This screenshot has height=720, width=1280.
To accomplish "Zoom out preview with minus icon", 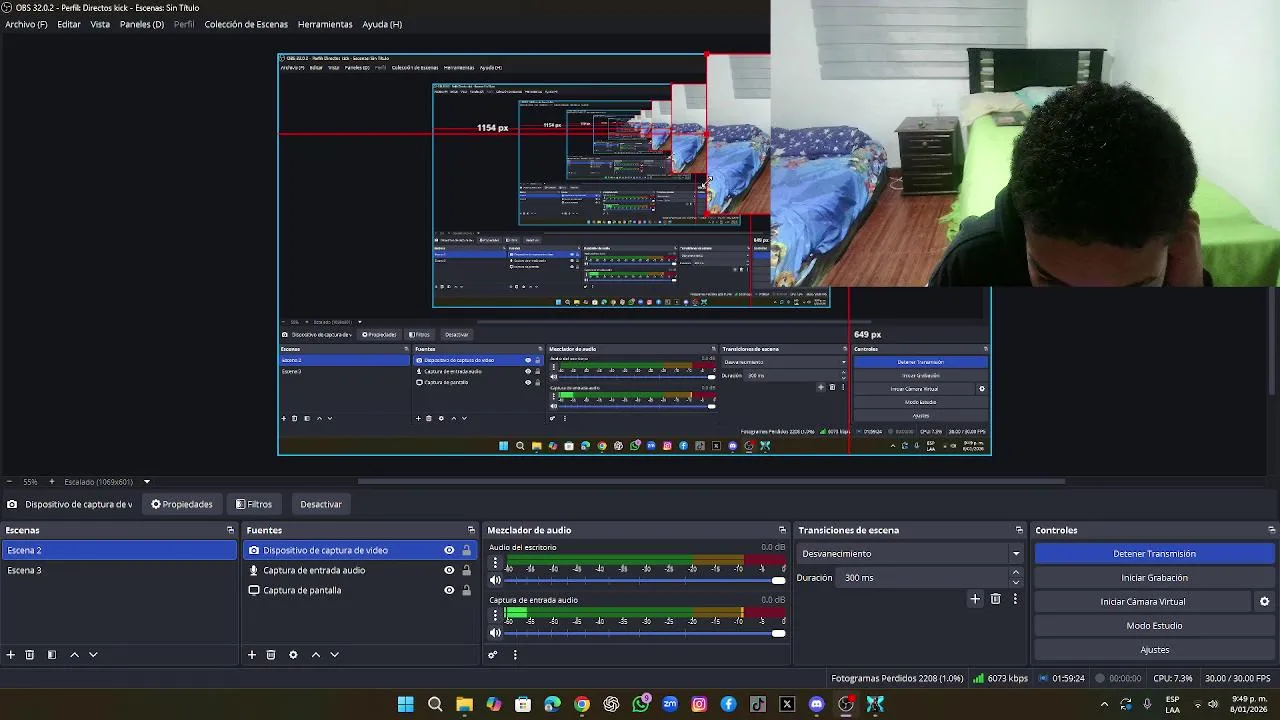I will tap(9, 482).
